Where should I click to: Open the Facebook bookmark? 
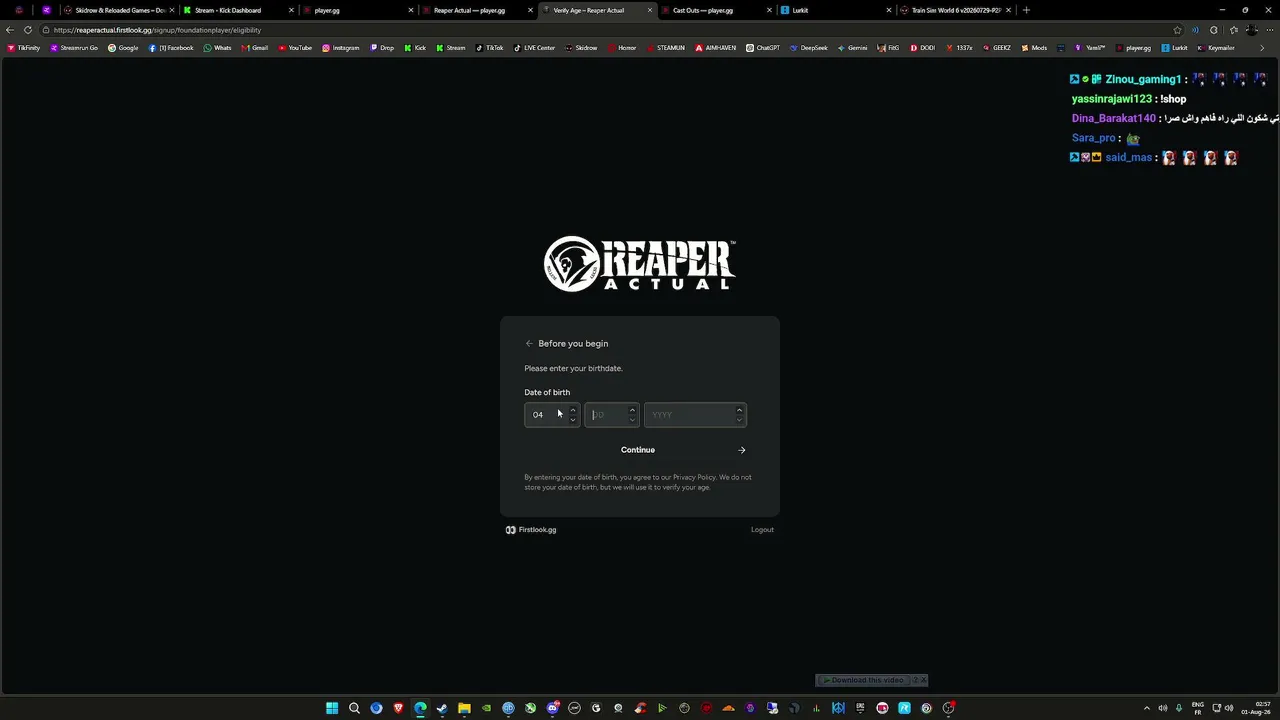(x=172, y=48)
